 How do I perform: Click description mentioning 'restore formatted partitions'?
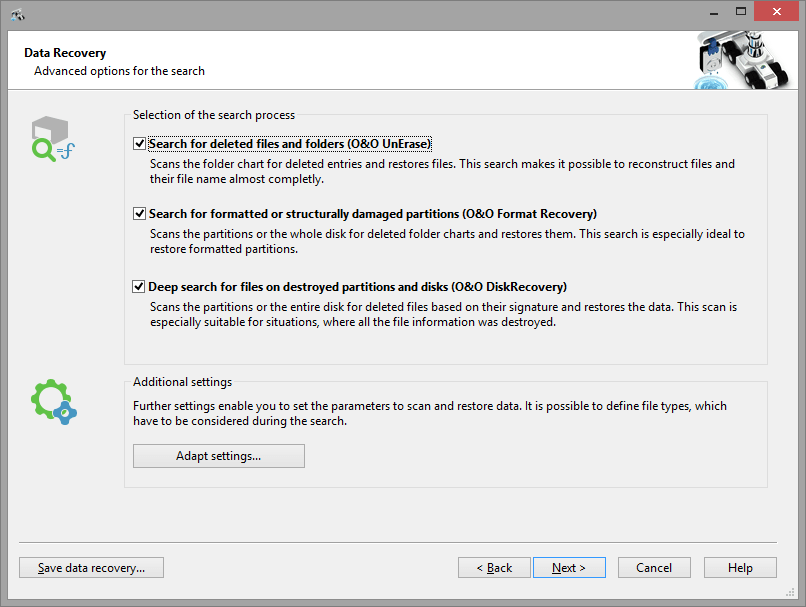[447, 241]
